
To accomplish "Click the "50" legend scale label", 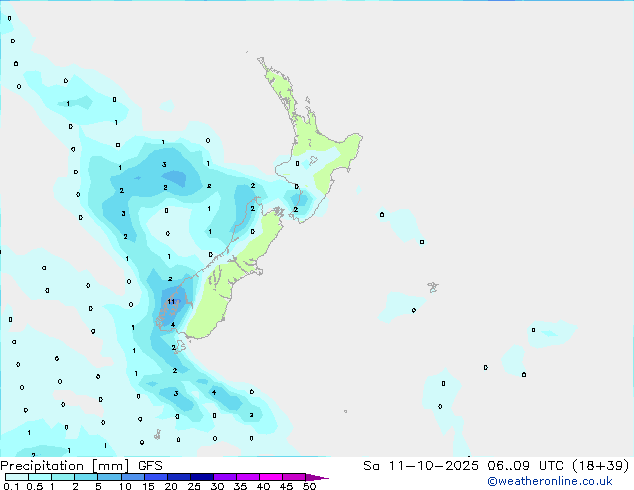I will (x=310, y=486).
